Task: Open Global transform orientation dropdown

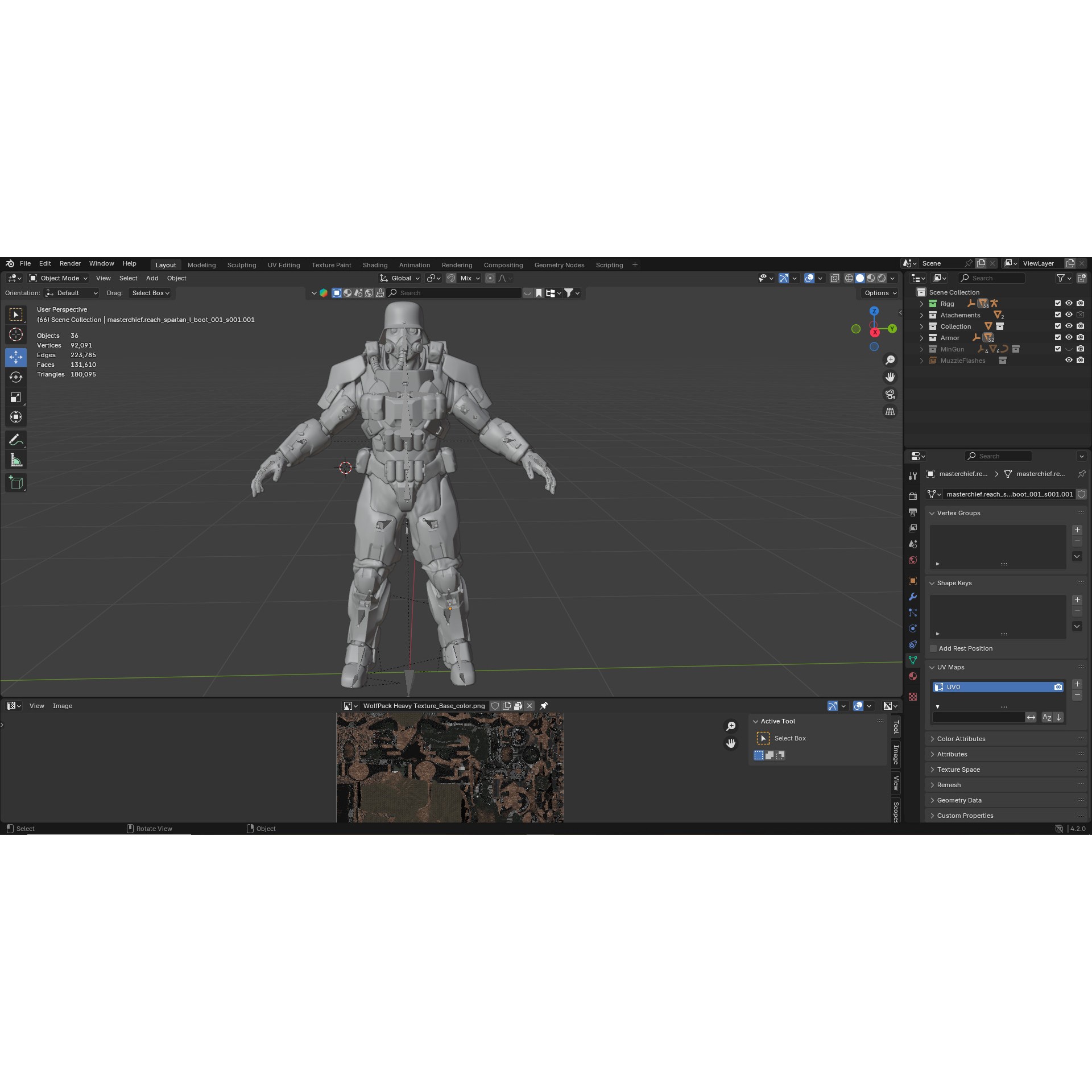Action: click(x=400, y=278)
